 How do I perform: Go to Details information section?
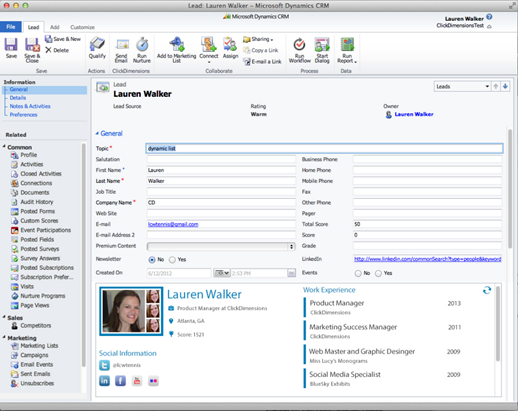[18, 98]
